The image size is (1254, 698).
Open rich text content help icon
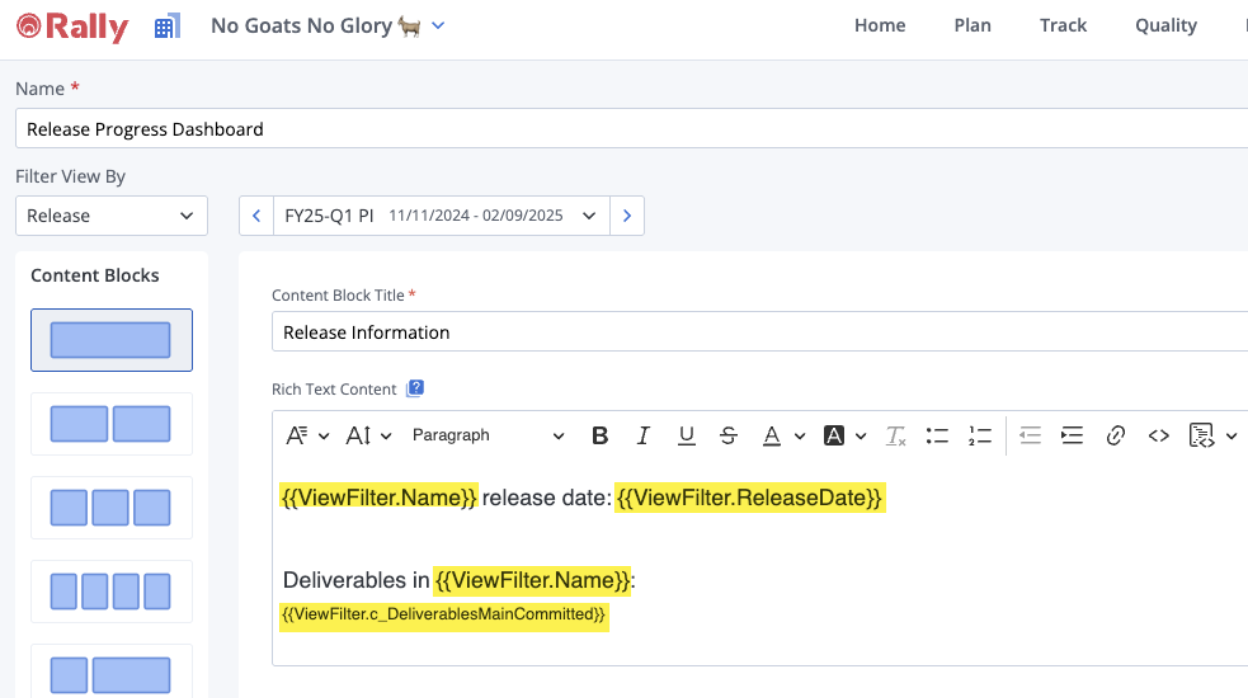click(415, 389)
